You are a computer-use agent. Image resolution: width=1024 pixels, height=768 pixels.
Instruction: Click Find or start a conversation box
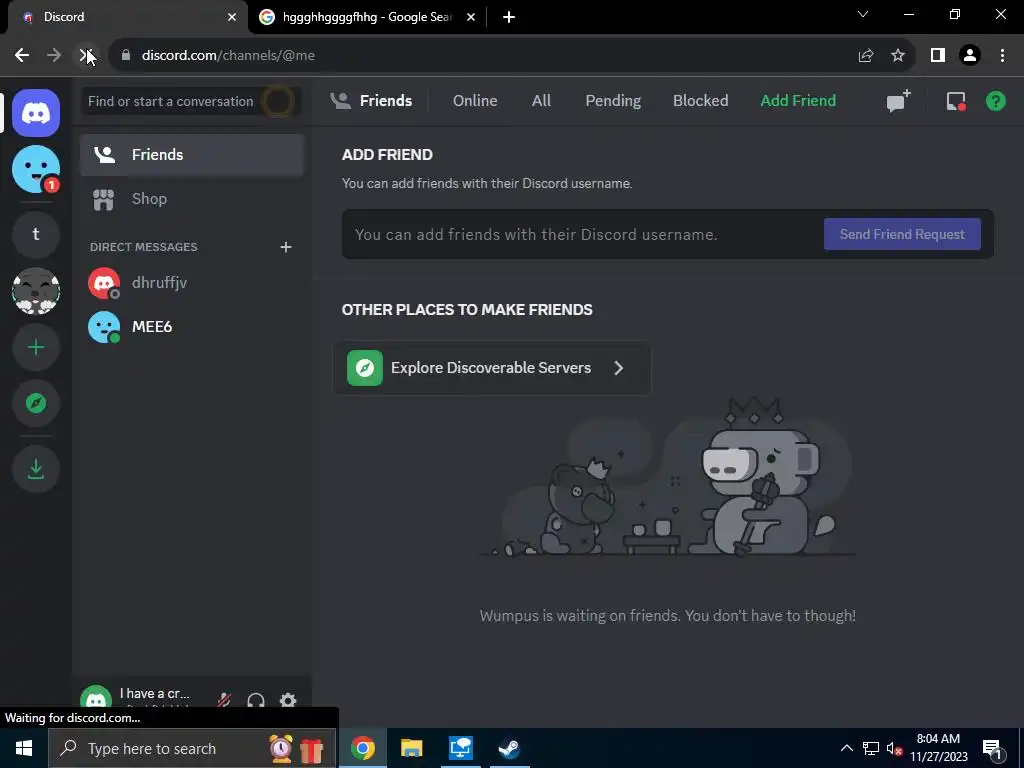[x=191, y=101]
